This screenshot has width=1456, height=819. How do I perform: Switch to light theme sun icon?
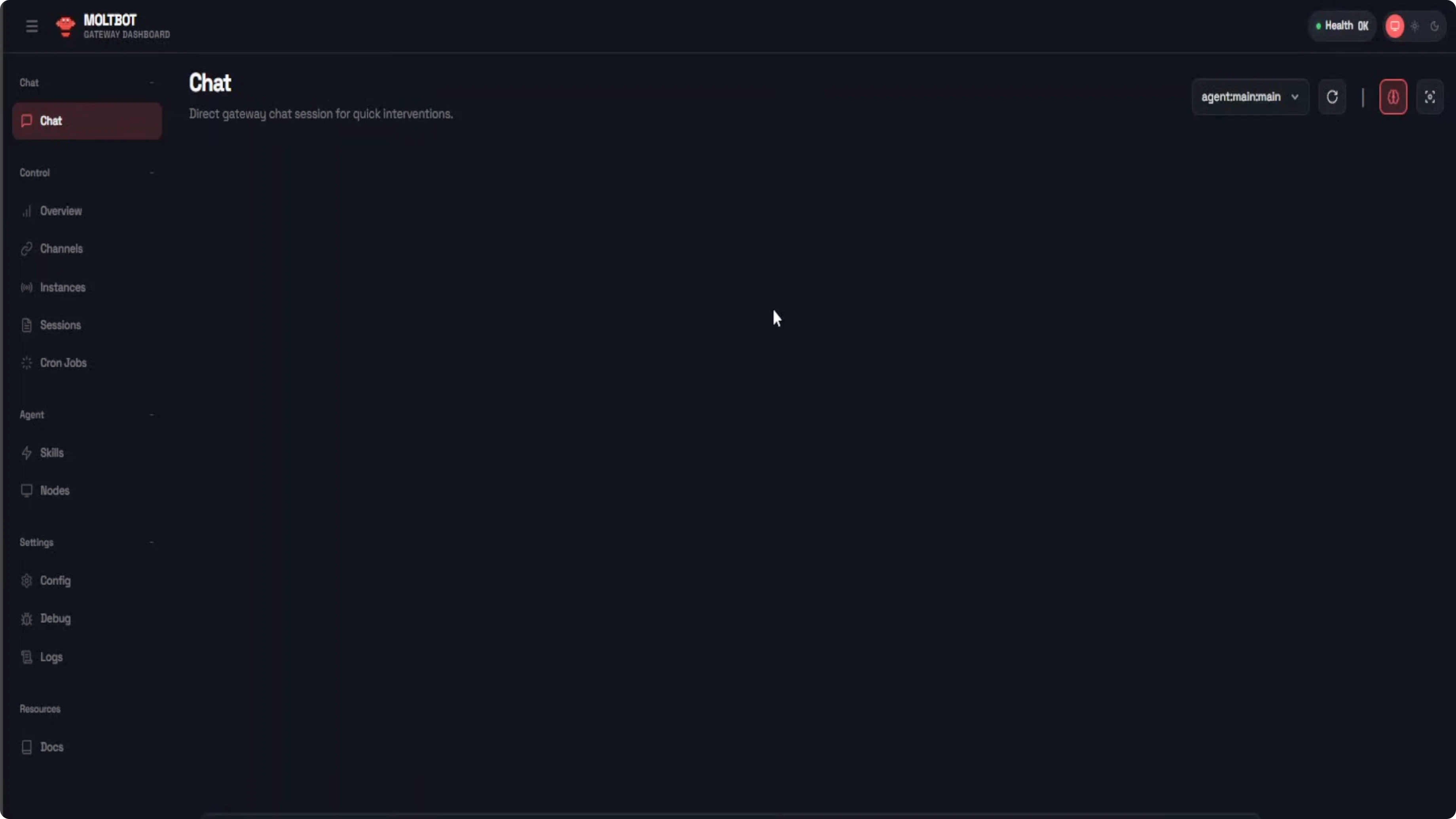pyautogui.click(x=1414, y=26)
